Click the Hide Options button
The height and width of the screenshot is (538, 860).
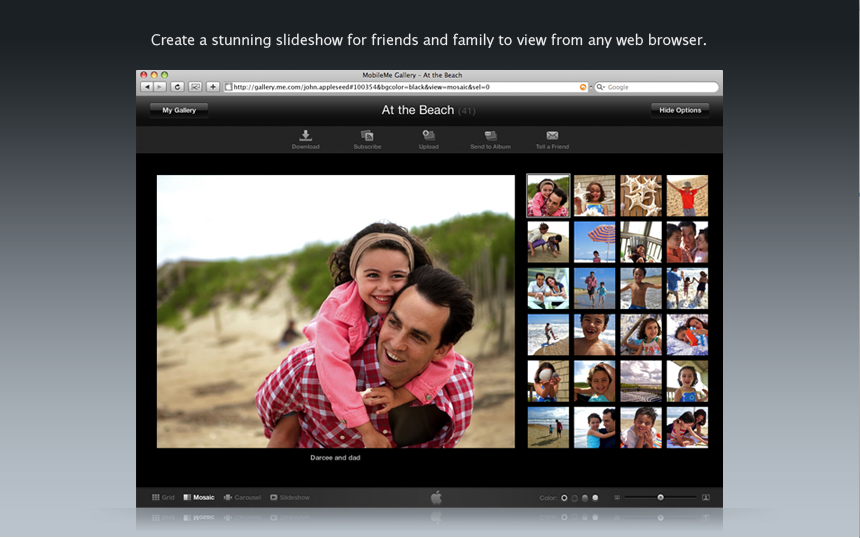pos(680,110)
